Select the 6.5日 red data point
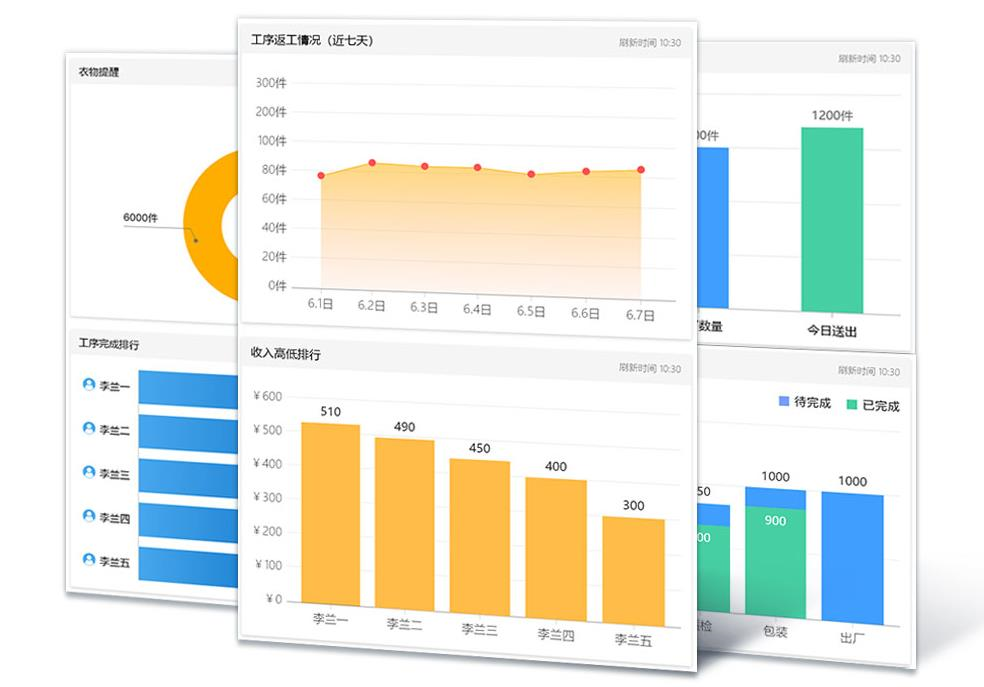 pos(531,174)
